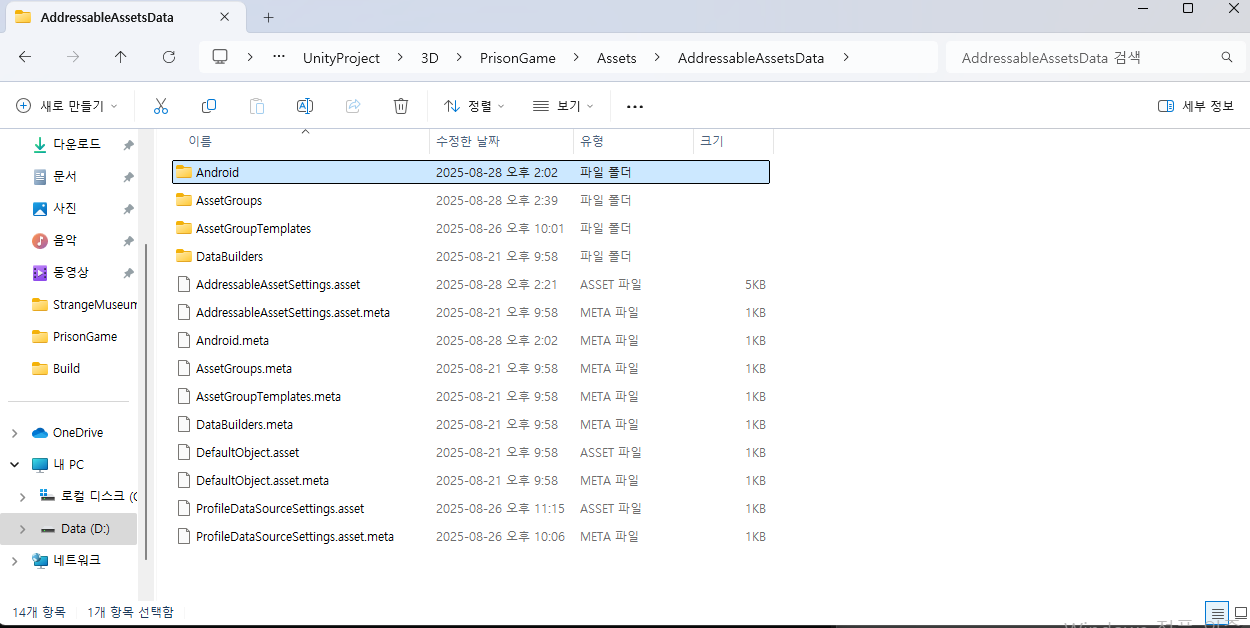Click the Copy icon in toolbar
The width and height of the screenshot is (1250, 628).
click(209, 106)
